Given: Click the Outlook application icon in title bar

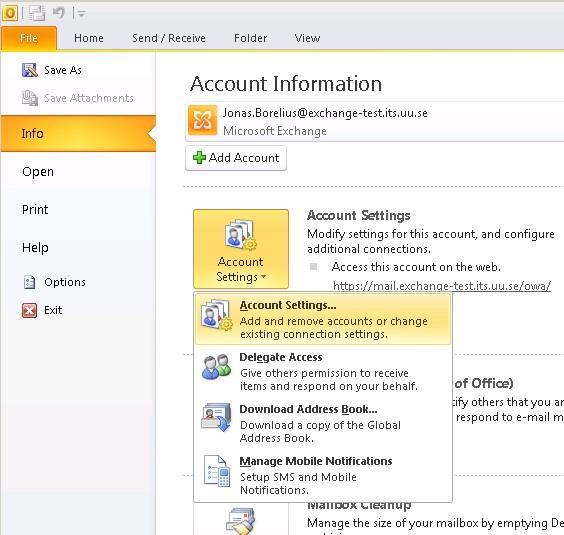Looking at the screenshot, I should pos(10,13).
